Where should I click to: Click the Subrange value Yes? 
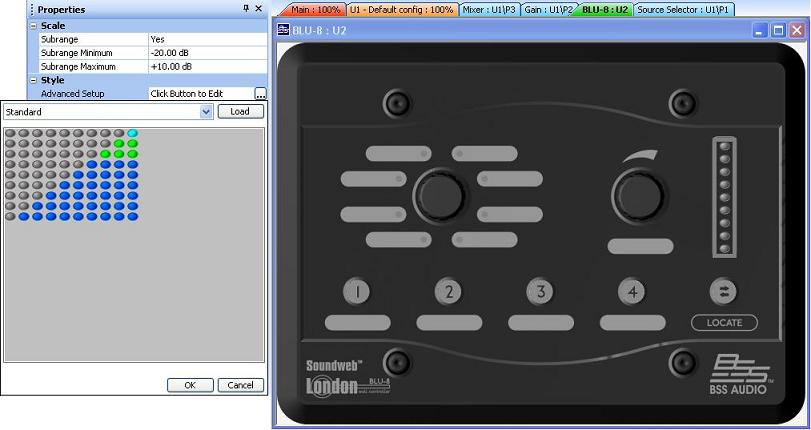pos(207,39)
